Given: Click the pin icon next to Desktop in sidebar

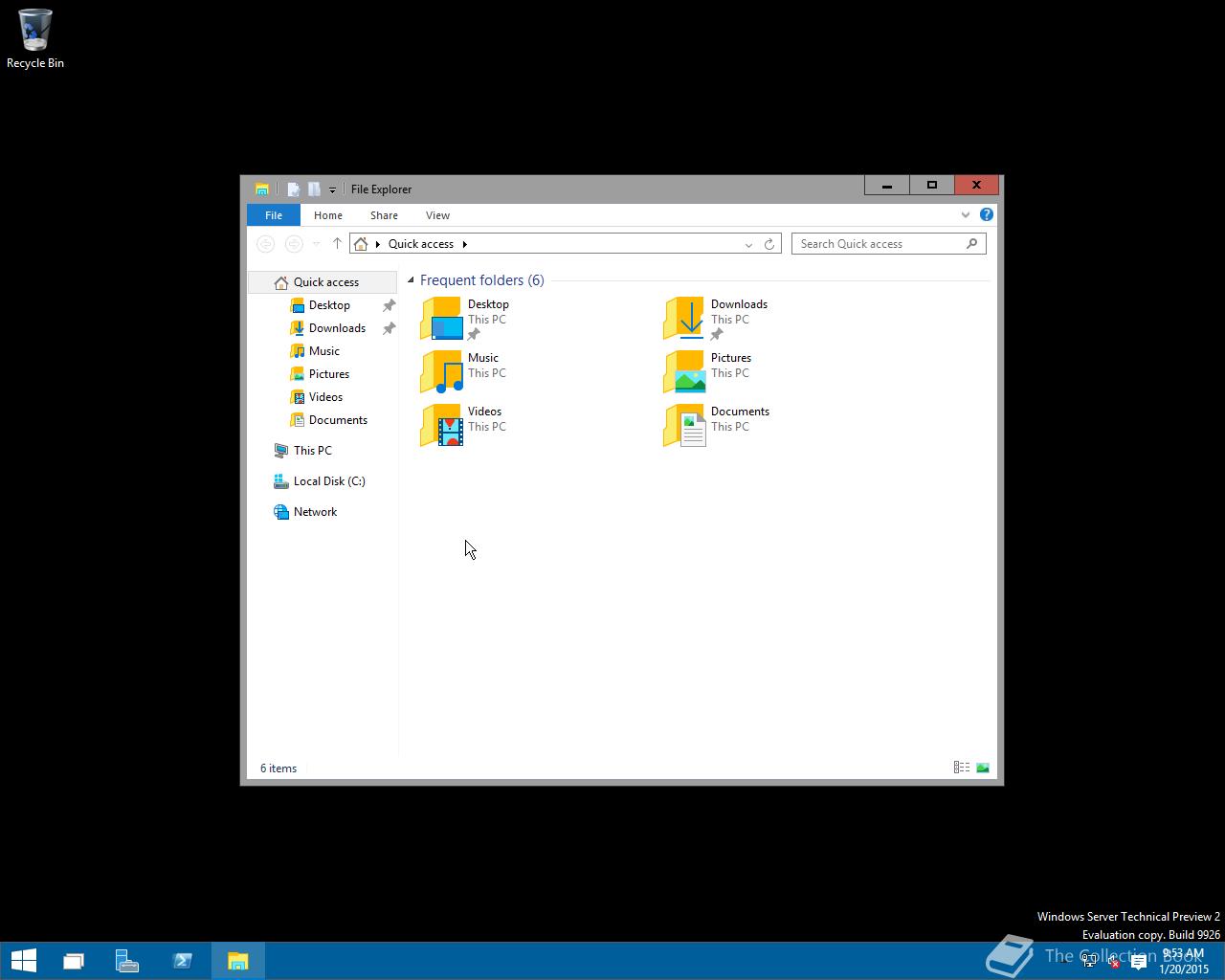Looking at the screenshot, I should 389,305.
